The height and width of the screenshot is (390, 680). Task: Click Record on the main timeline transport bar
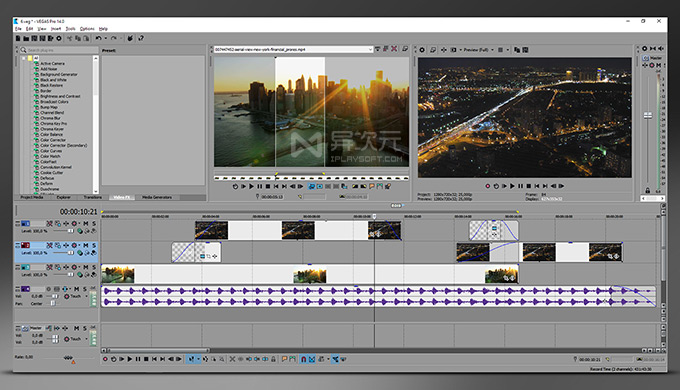pos(105,359)
